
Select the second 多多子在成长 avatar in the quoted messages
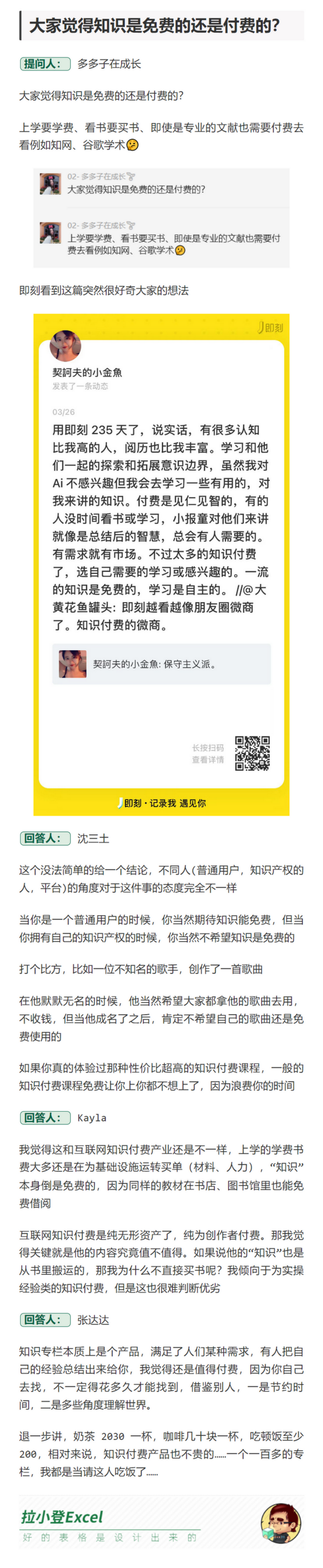pyautogui.click(x=50, y=232)
